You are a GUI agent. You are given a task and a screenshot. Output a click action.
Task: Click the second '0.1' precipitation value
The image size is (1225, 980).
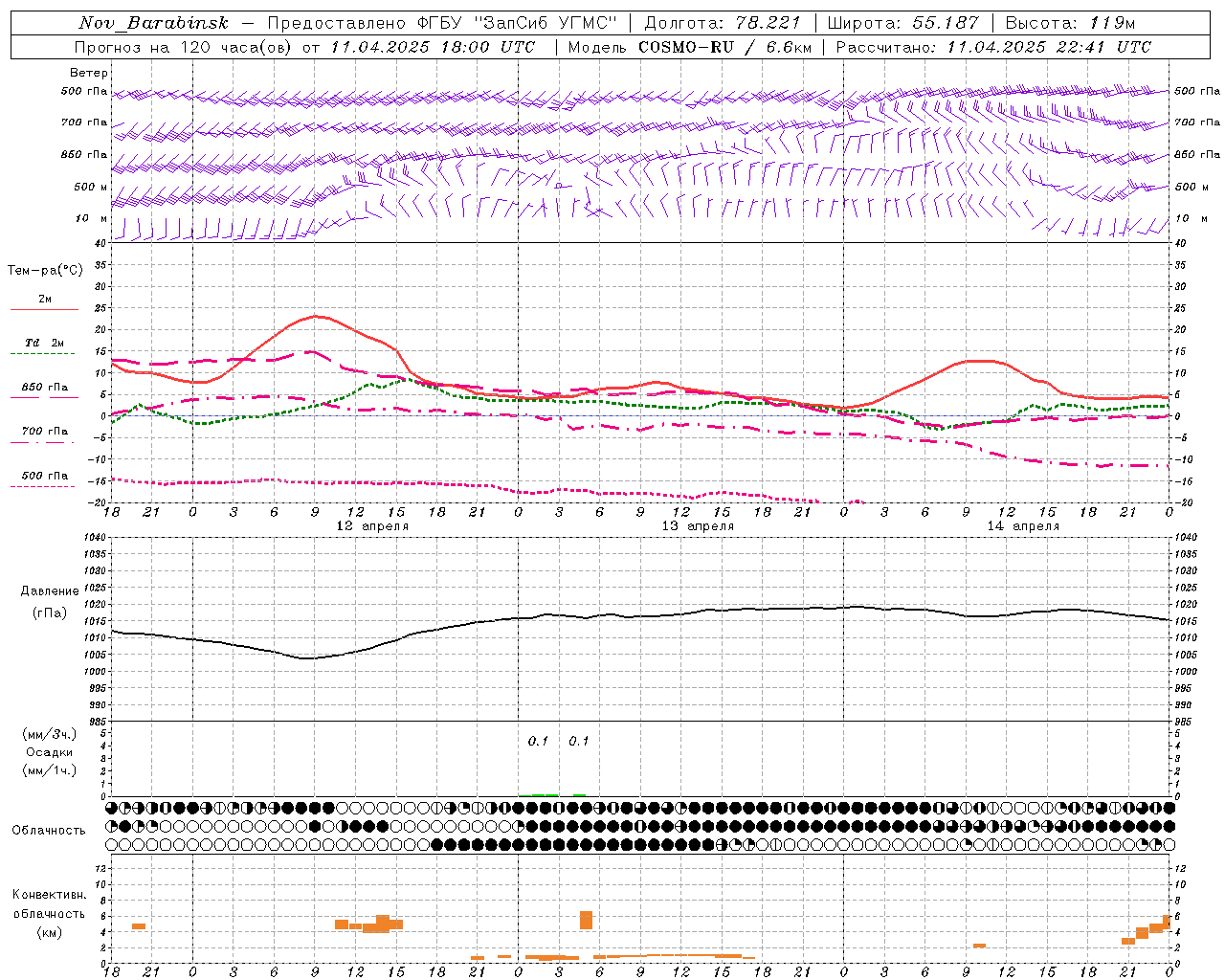[579, 741]
